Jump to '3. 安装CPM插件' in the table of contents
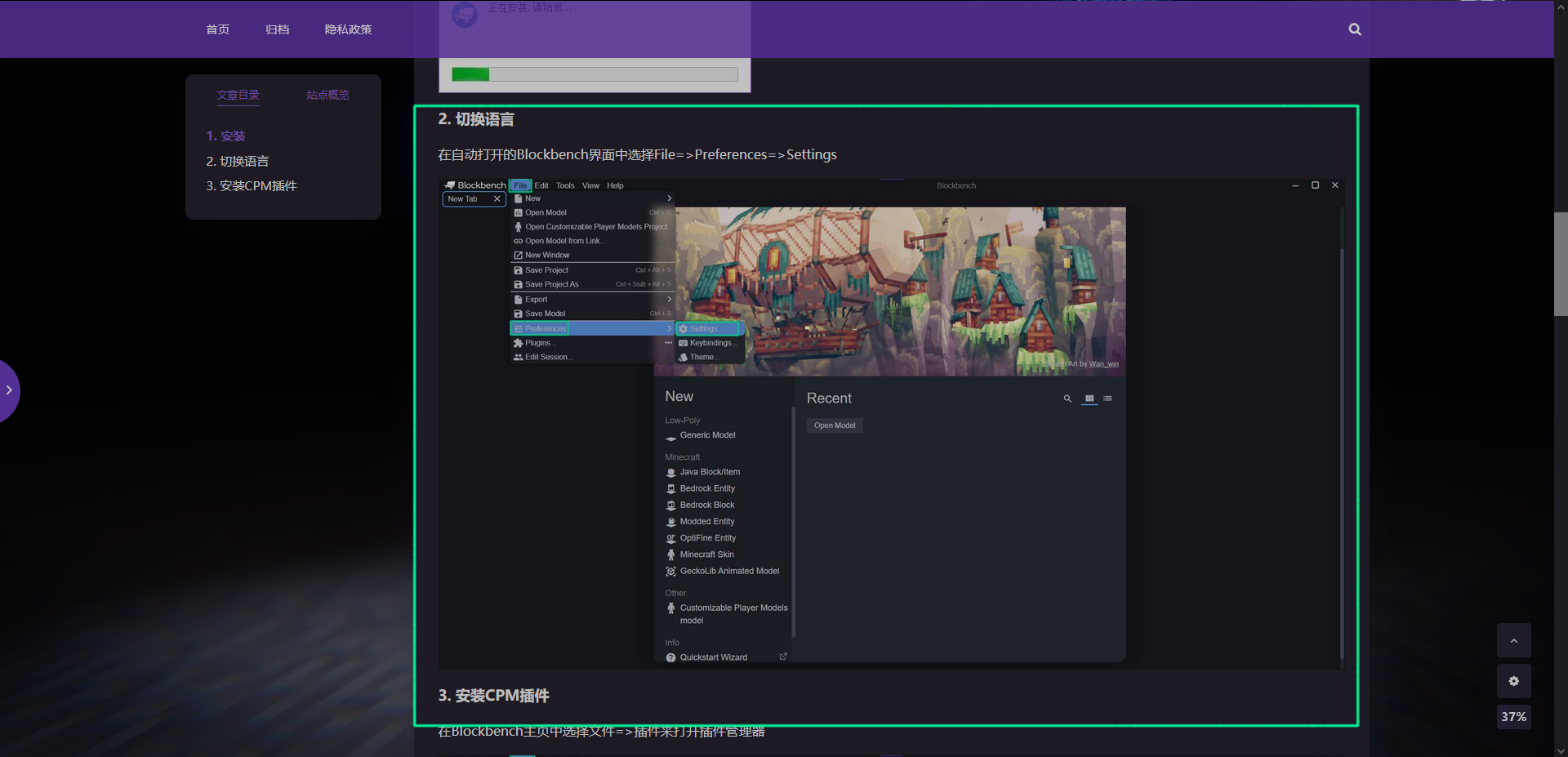1568x757 pixels. [x=252, y=186]
